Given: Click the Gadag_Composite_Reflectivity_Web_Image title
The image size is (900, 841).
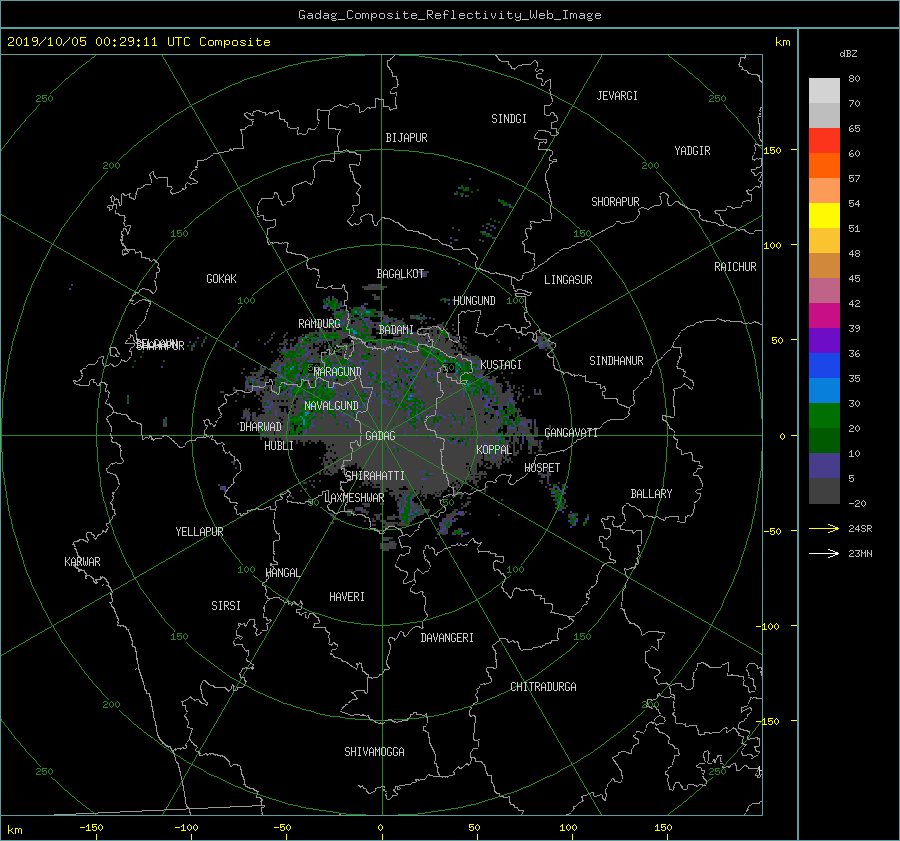Looking at the screenshot, I should (x=449, y=15).
